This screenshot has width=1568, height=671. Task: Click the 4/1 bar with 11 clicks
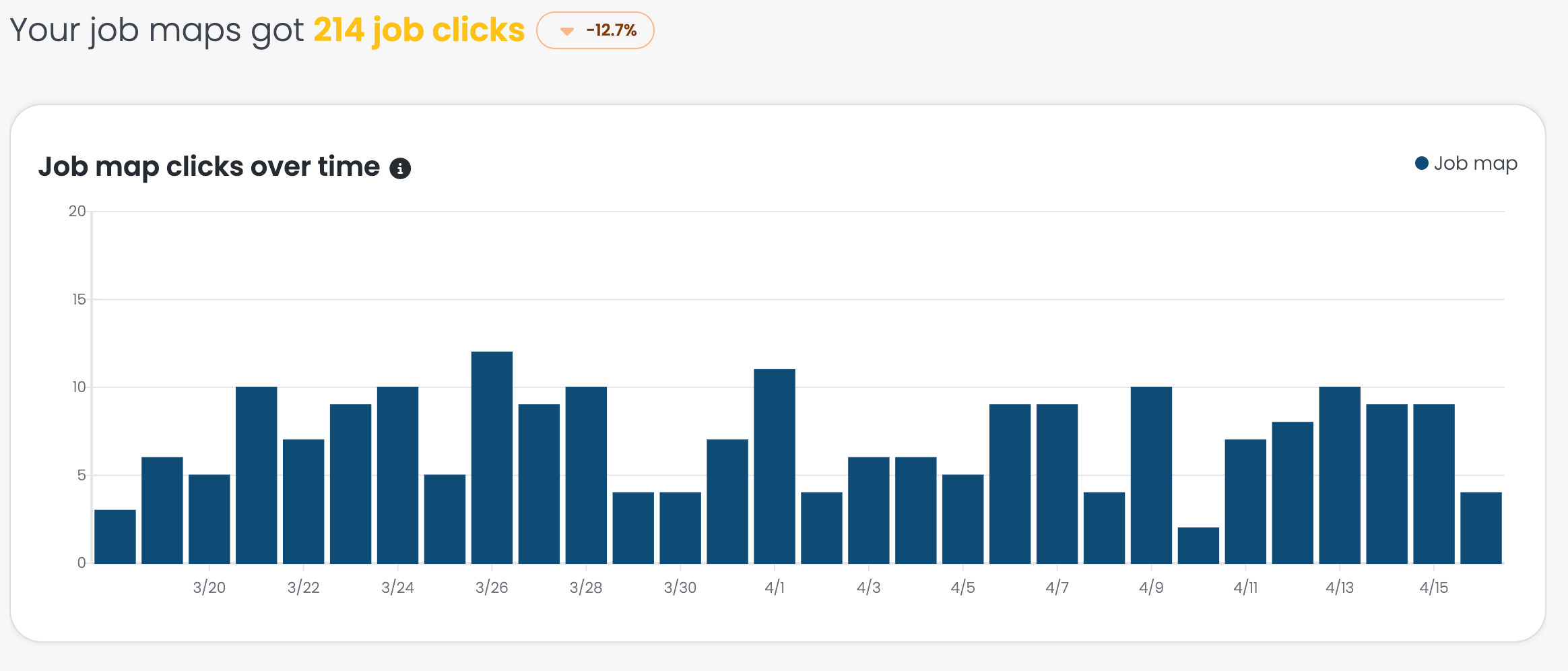[x=775, y=466]
